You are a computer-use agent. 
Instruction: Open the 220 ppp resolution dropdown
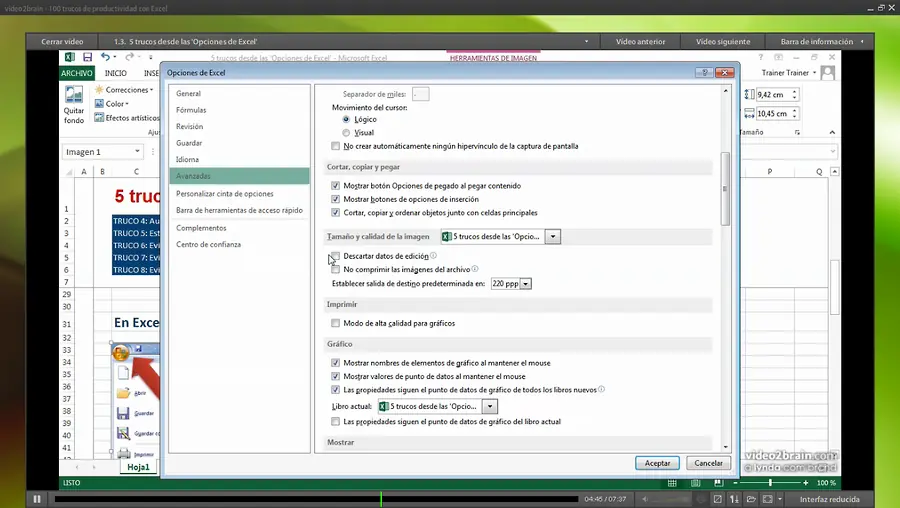526,284
